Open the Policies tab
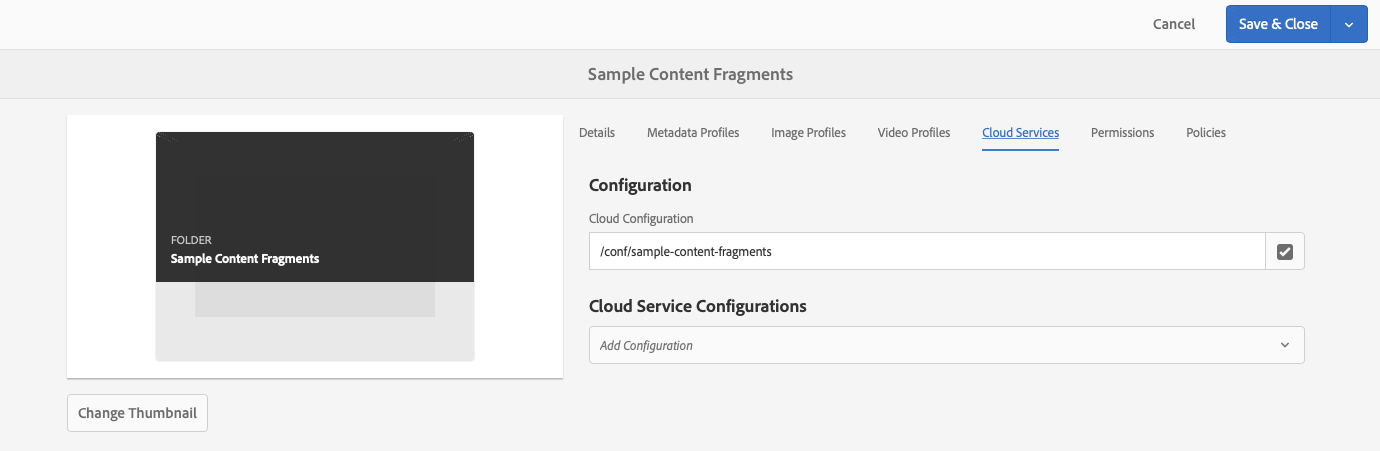 (x=1206, y=132)
